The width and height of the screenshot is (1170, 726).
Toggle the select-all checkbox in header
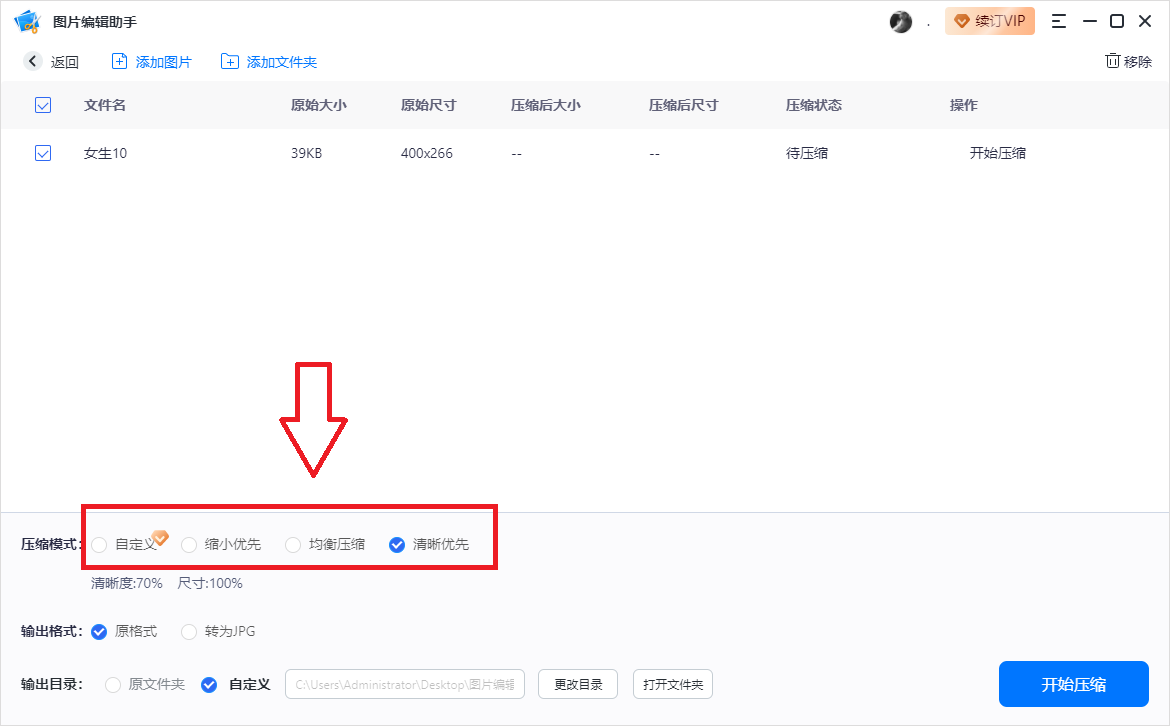42,105
